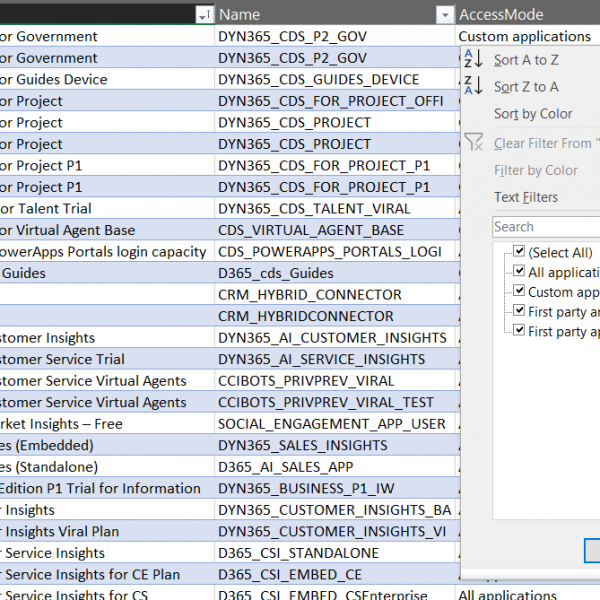Select DYN365_SALES_INSIGHTS cell
Screen dimensions: 600x600
(x=335, y=445)
